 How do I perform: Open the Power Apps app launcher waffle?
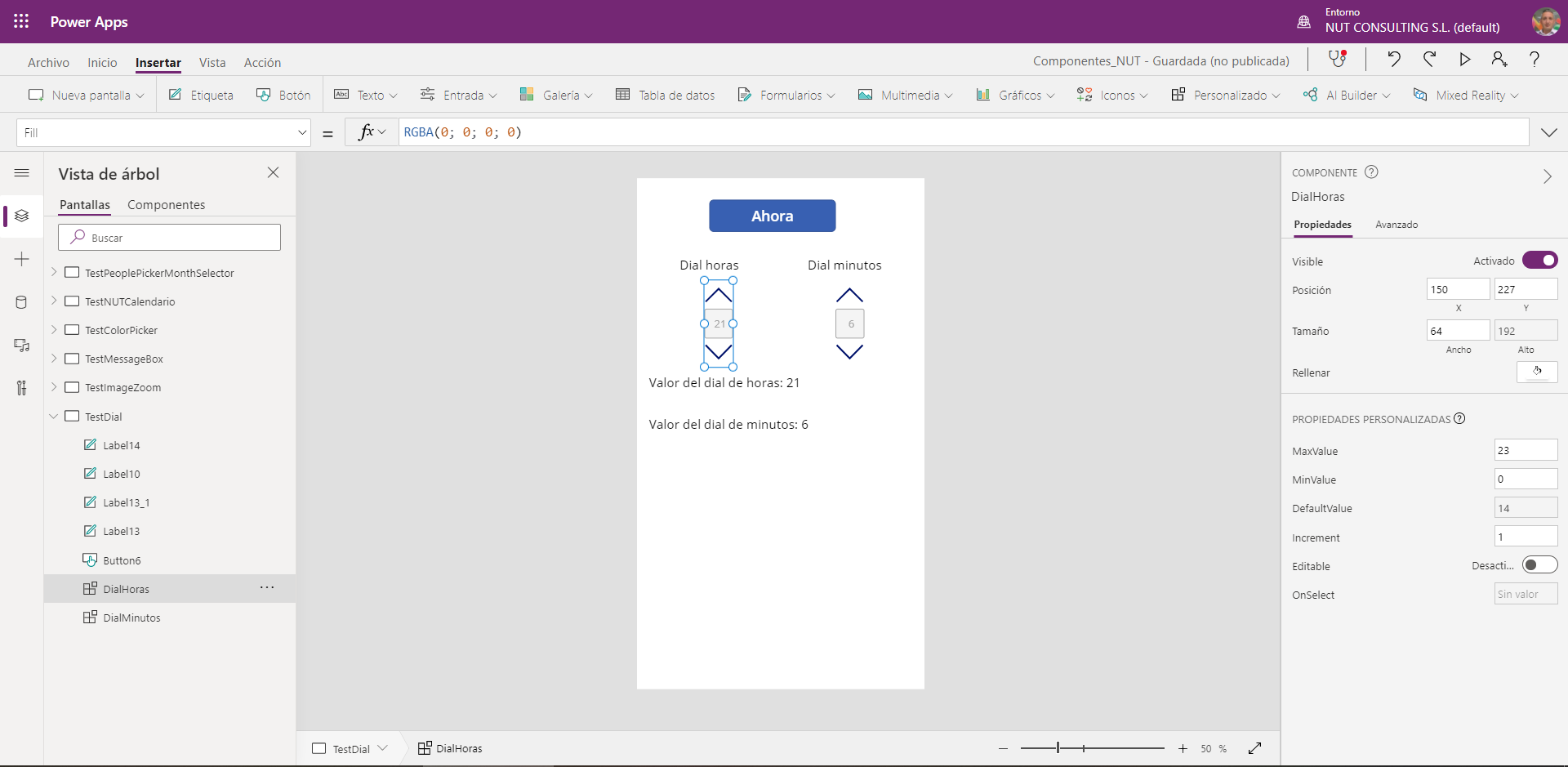21,21
